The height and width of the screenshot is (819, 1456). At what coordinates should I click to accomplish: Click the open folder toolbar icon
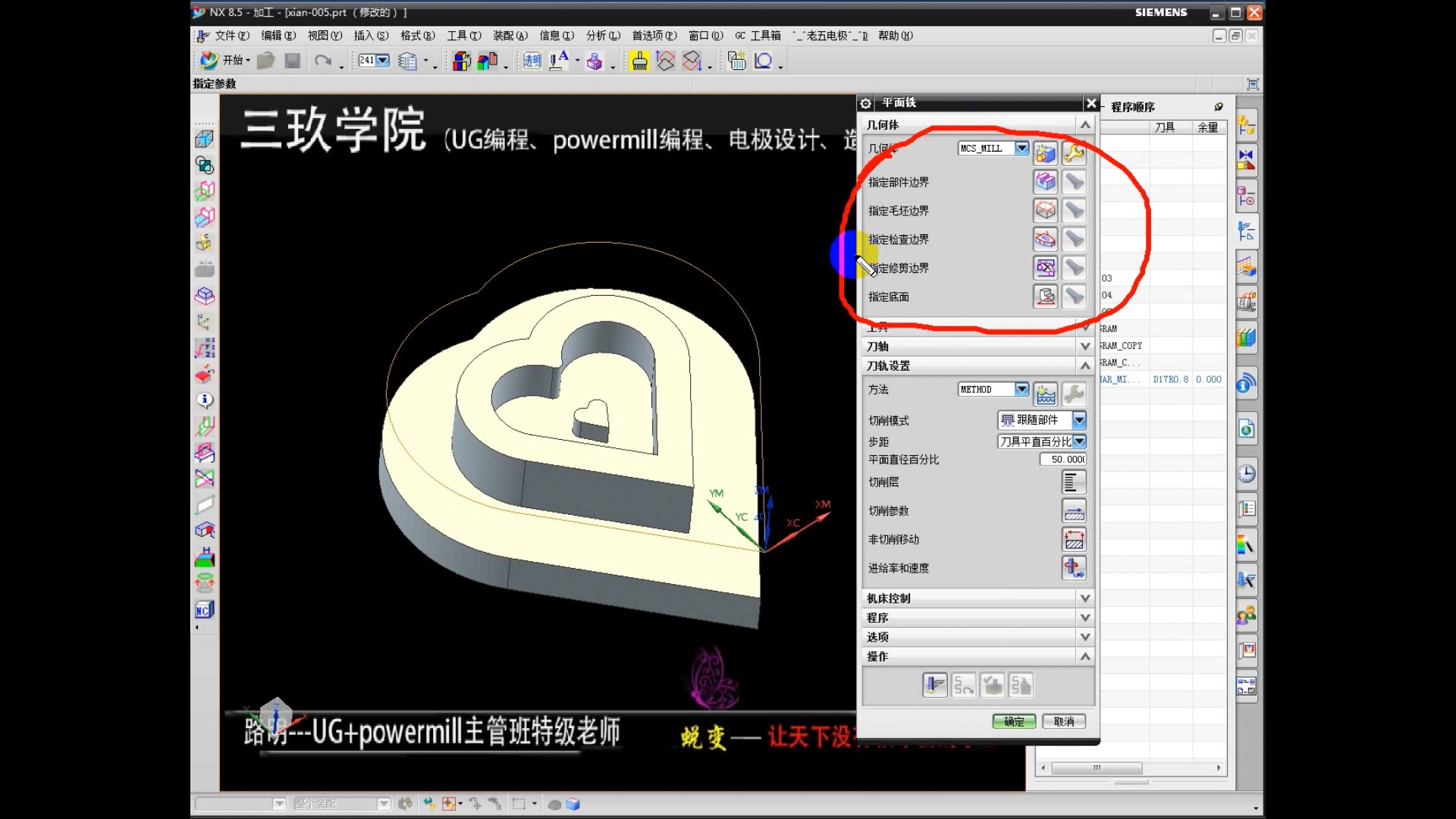coord(265,61)
